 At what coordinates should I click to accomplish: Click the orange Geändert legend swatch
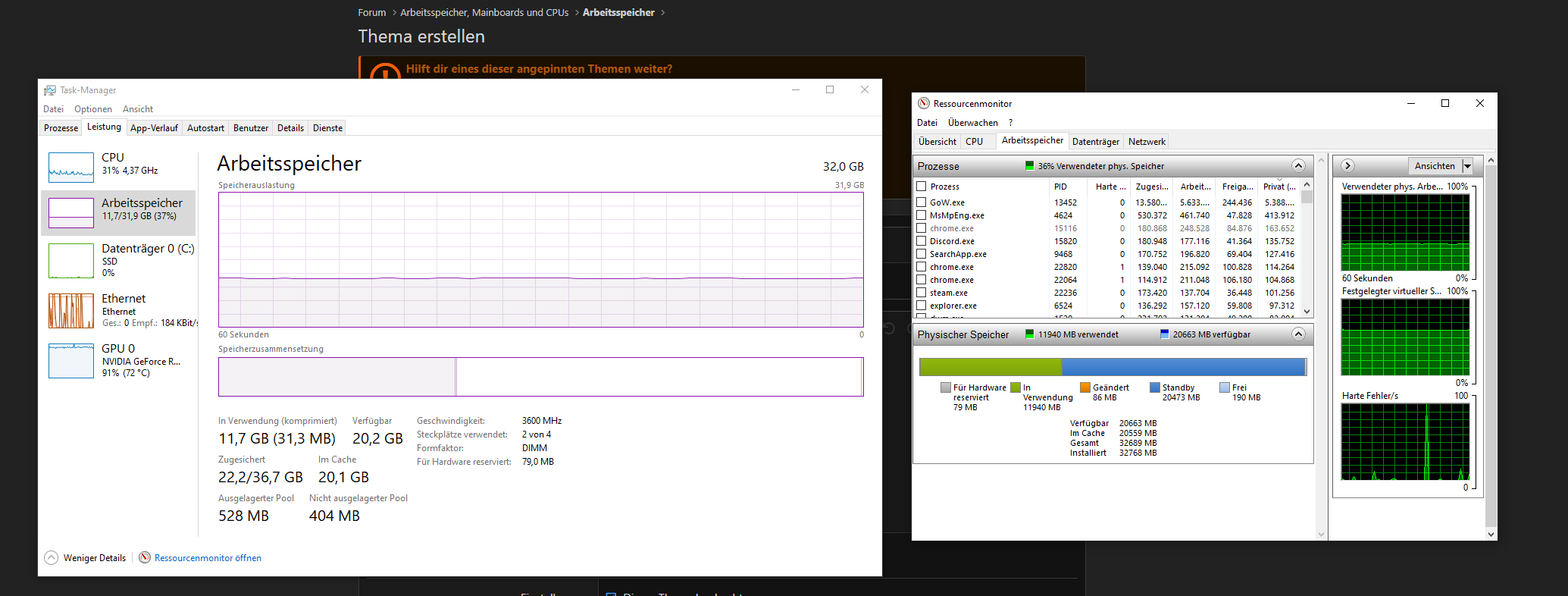point(1084,387)
